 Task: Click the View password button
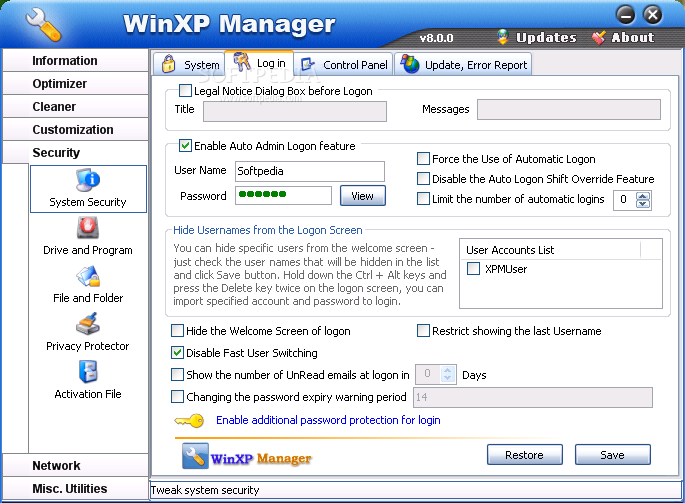click(x=363, y=195)
